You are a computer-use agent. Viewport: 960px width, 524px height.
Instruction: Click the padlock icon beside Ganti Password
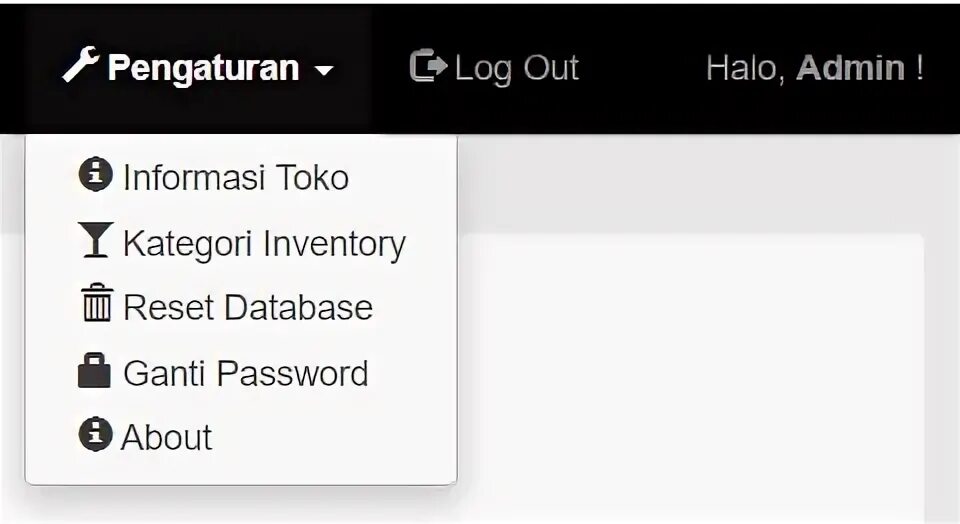coord(95,370)
